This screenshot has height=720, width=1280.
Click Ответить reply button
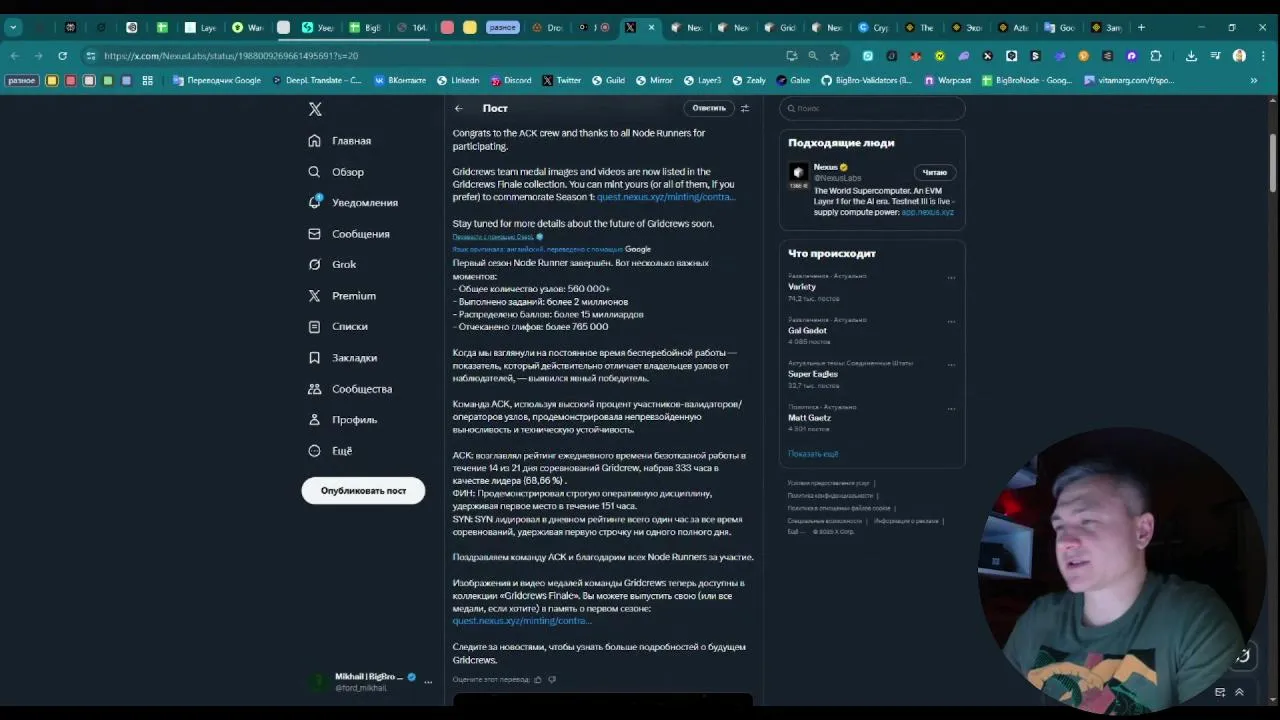709,108
